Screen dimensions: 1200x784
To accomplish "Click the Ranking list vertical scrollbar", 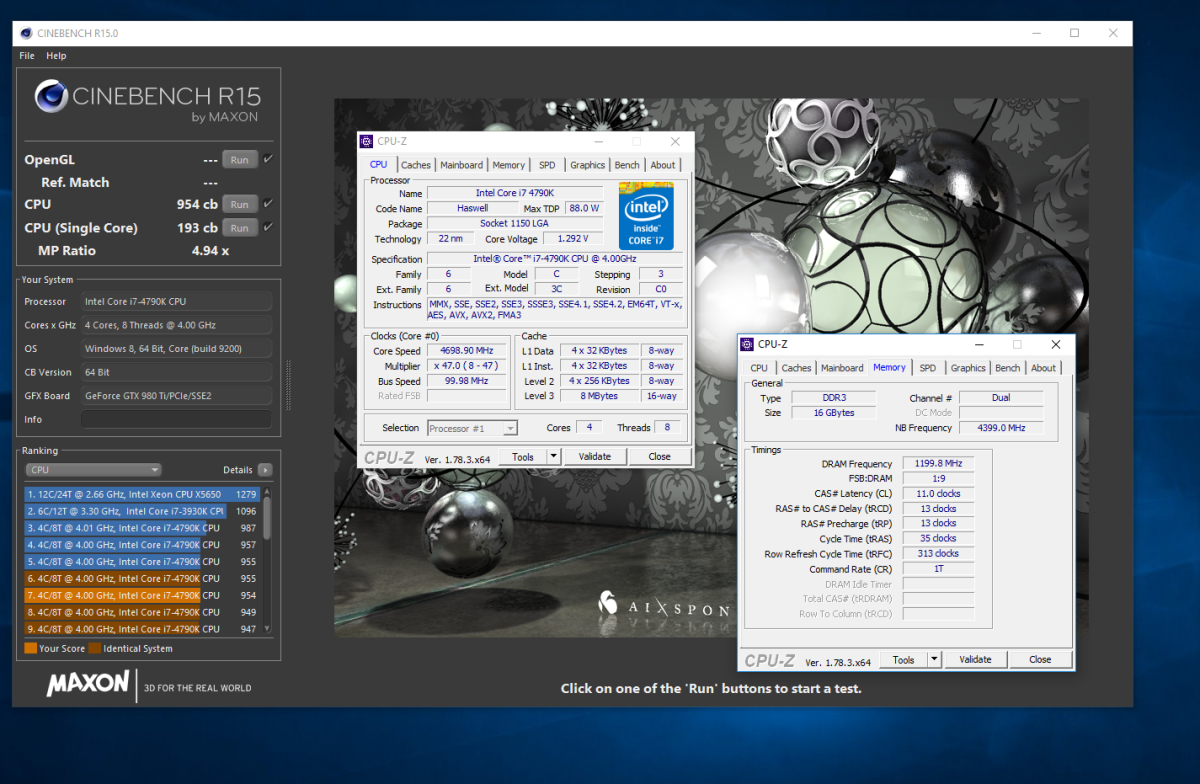I will point(267,560).
